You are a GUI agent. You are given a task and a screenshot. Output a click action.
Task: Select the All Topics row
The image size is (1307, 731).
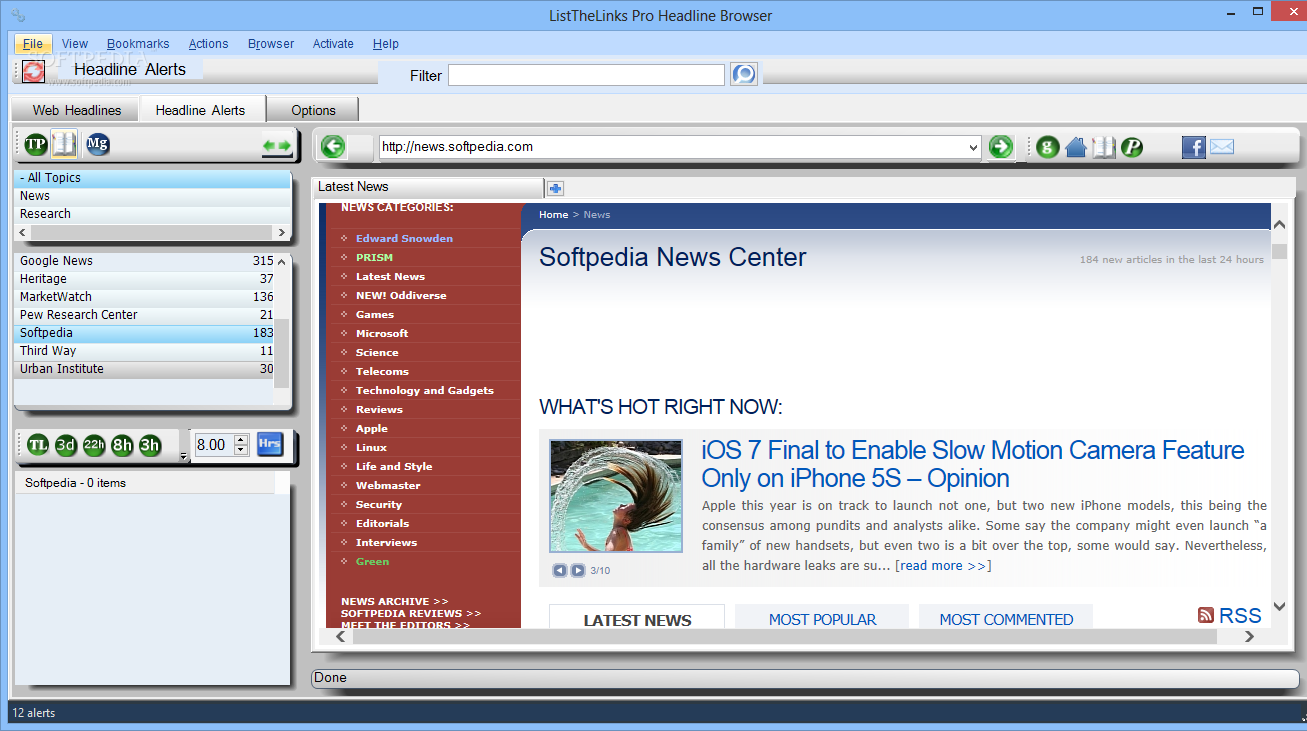click(153, 178)
